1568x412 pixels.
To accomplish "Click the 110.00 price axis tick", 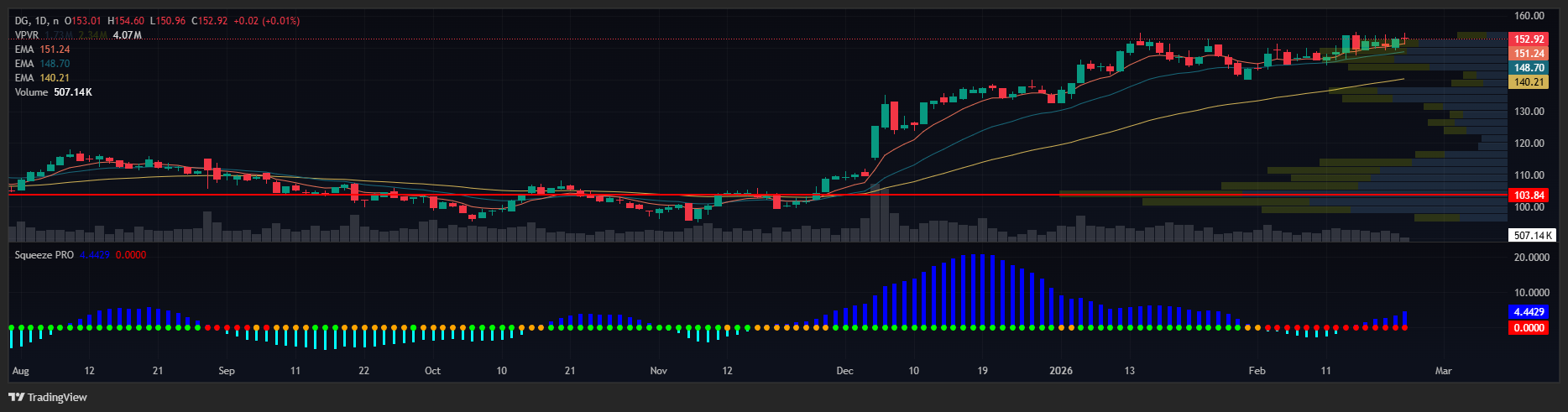I will (1529, 175).
